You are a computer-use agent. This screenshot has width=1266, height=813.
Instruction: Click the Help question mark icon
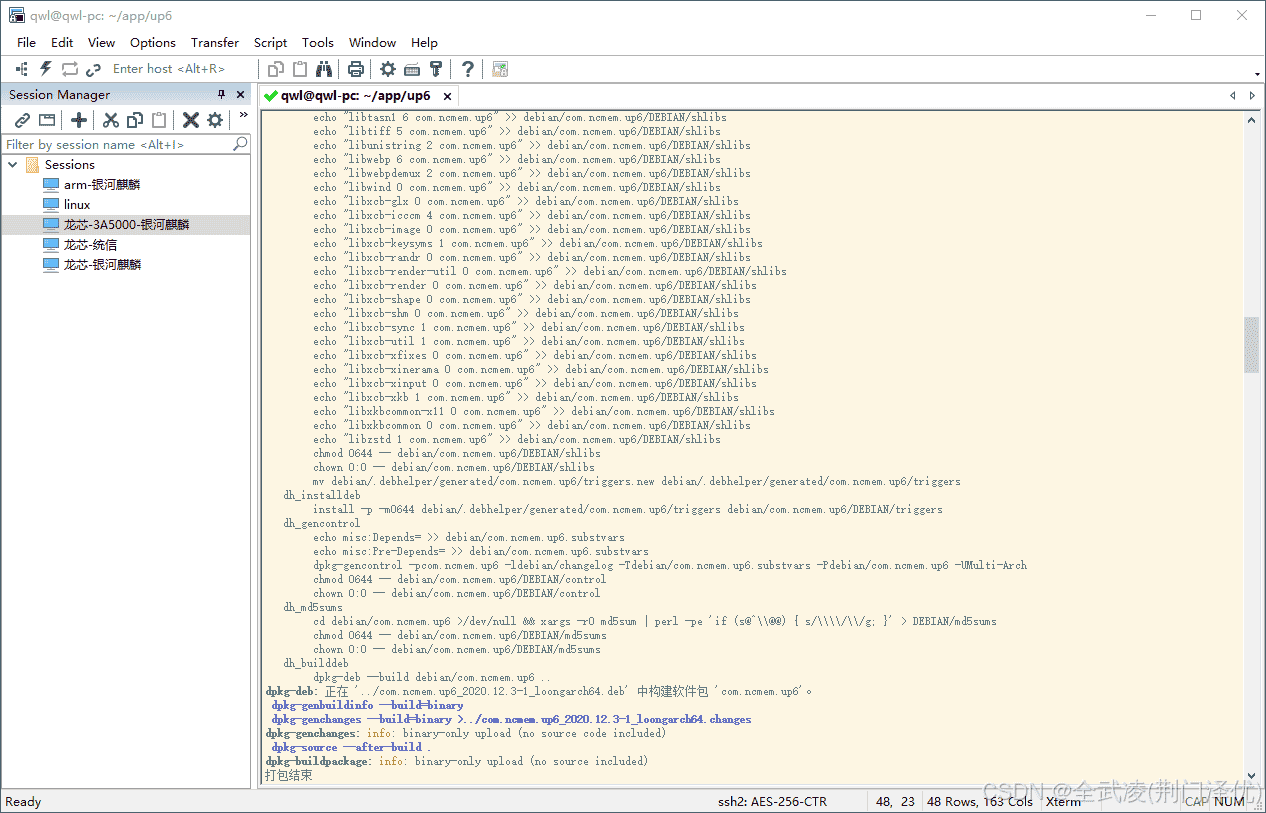467,69
